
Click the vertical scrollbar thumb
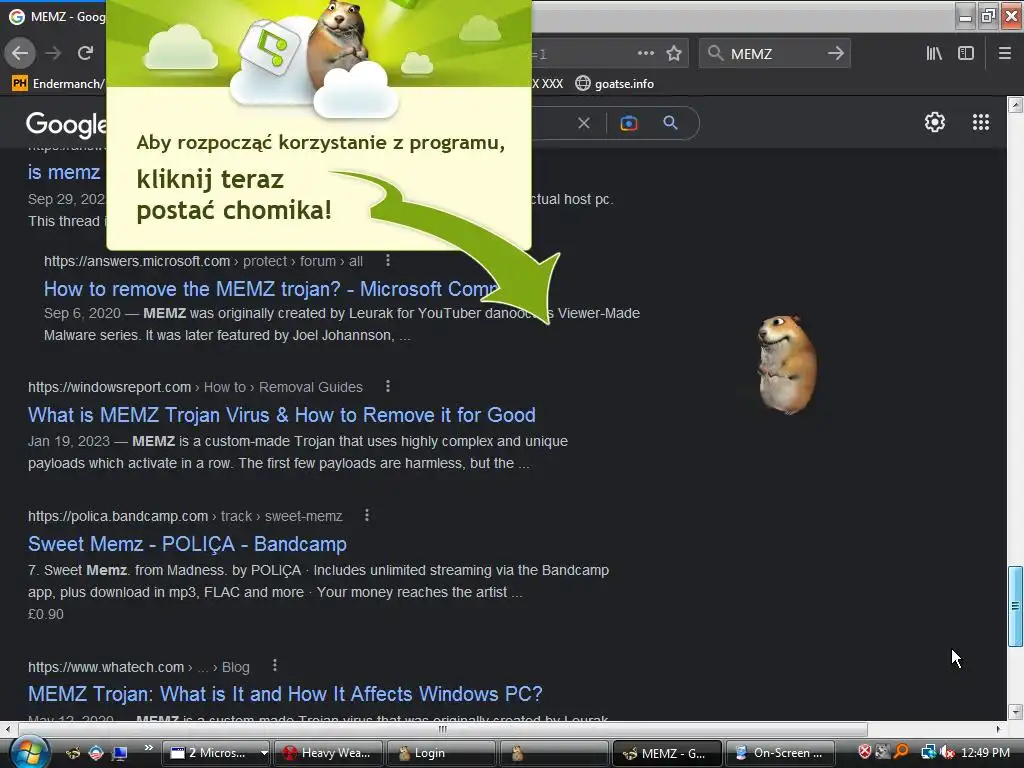click(1015, 606)
